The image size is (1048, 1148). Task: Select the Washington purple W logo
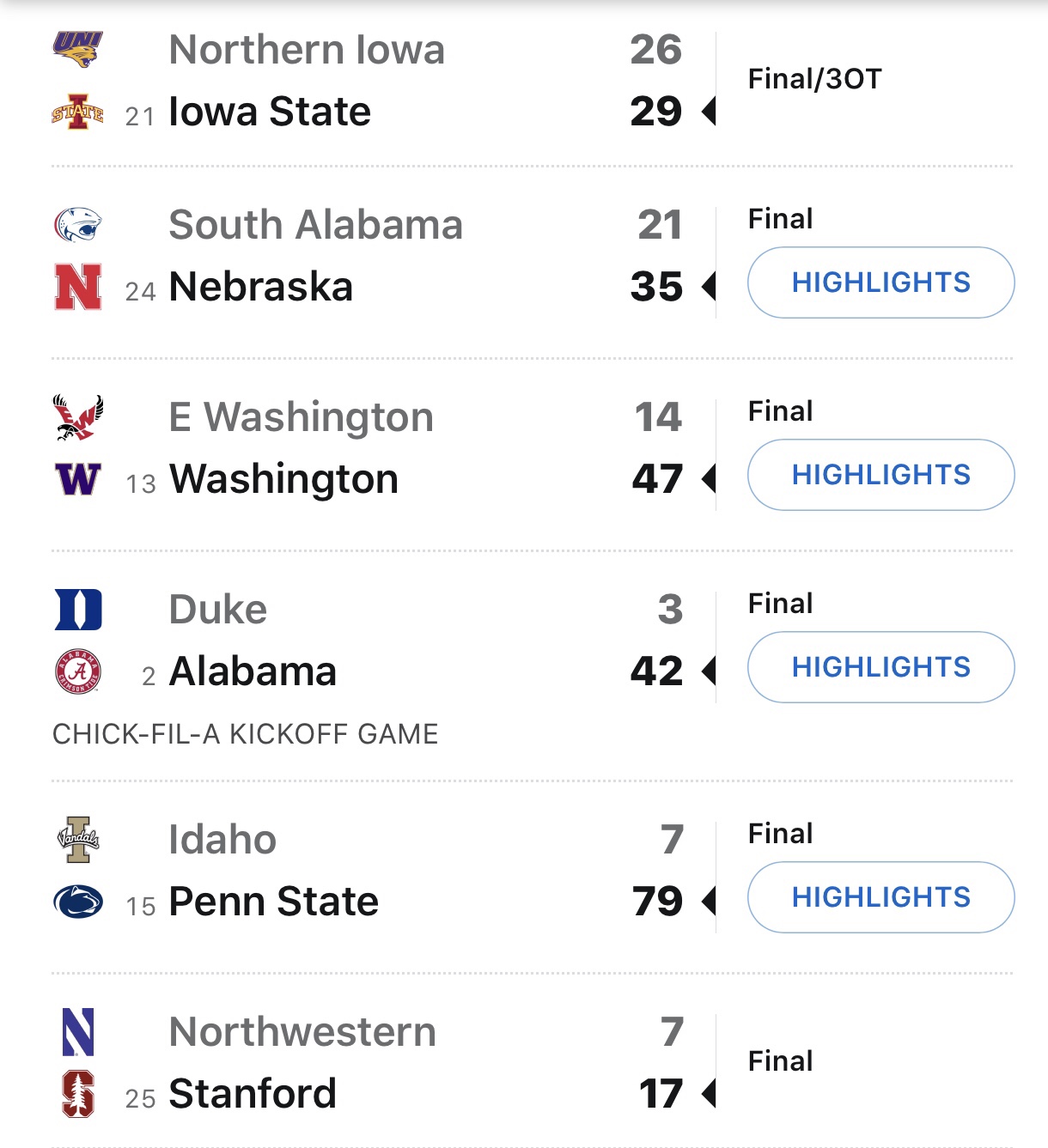click(x=78, y=479)
